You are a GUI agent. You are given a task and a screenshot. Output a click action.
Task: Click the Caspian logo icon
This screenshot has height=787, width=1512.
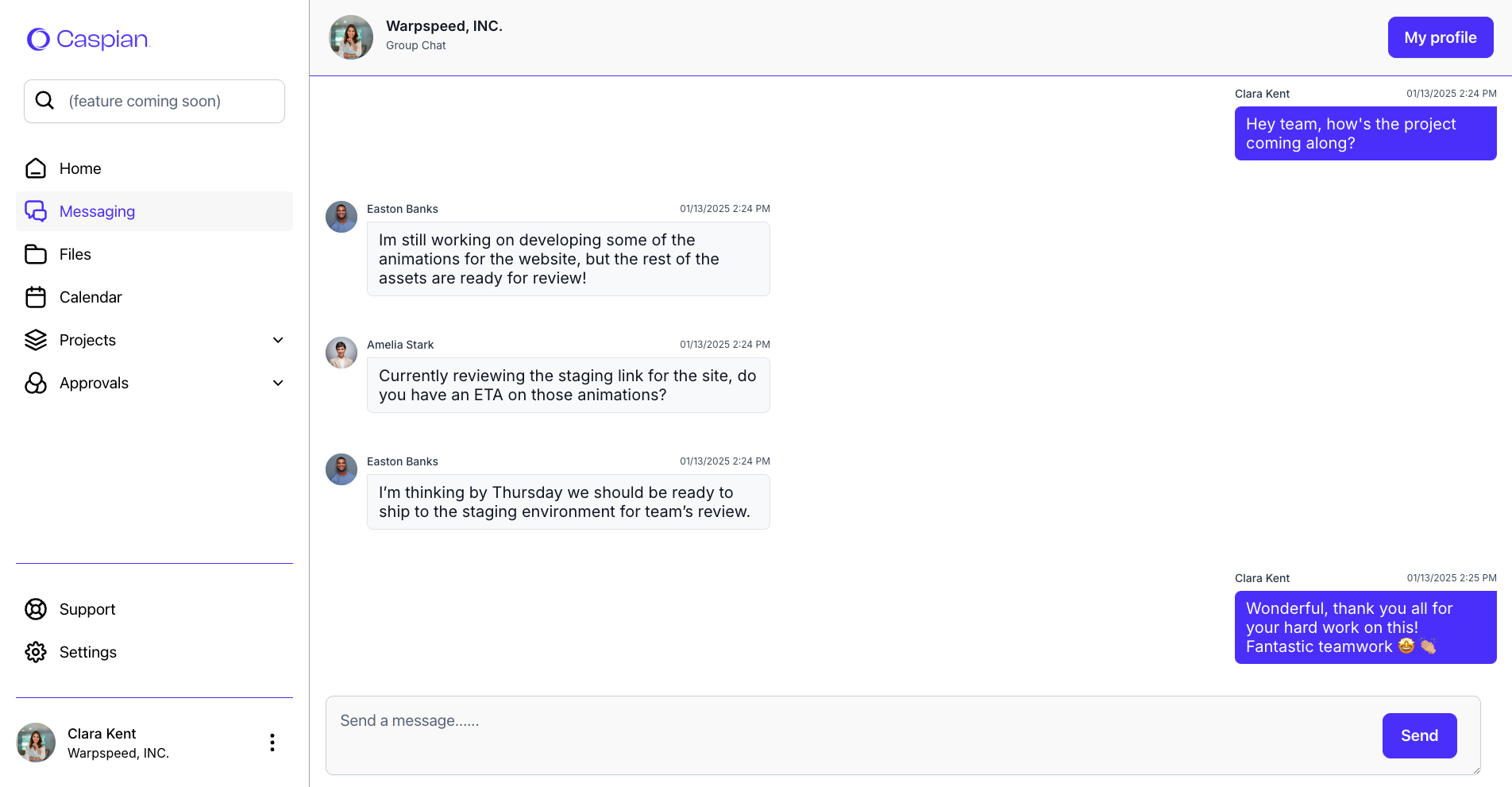[38, 39]
